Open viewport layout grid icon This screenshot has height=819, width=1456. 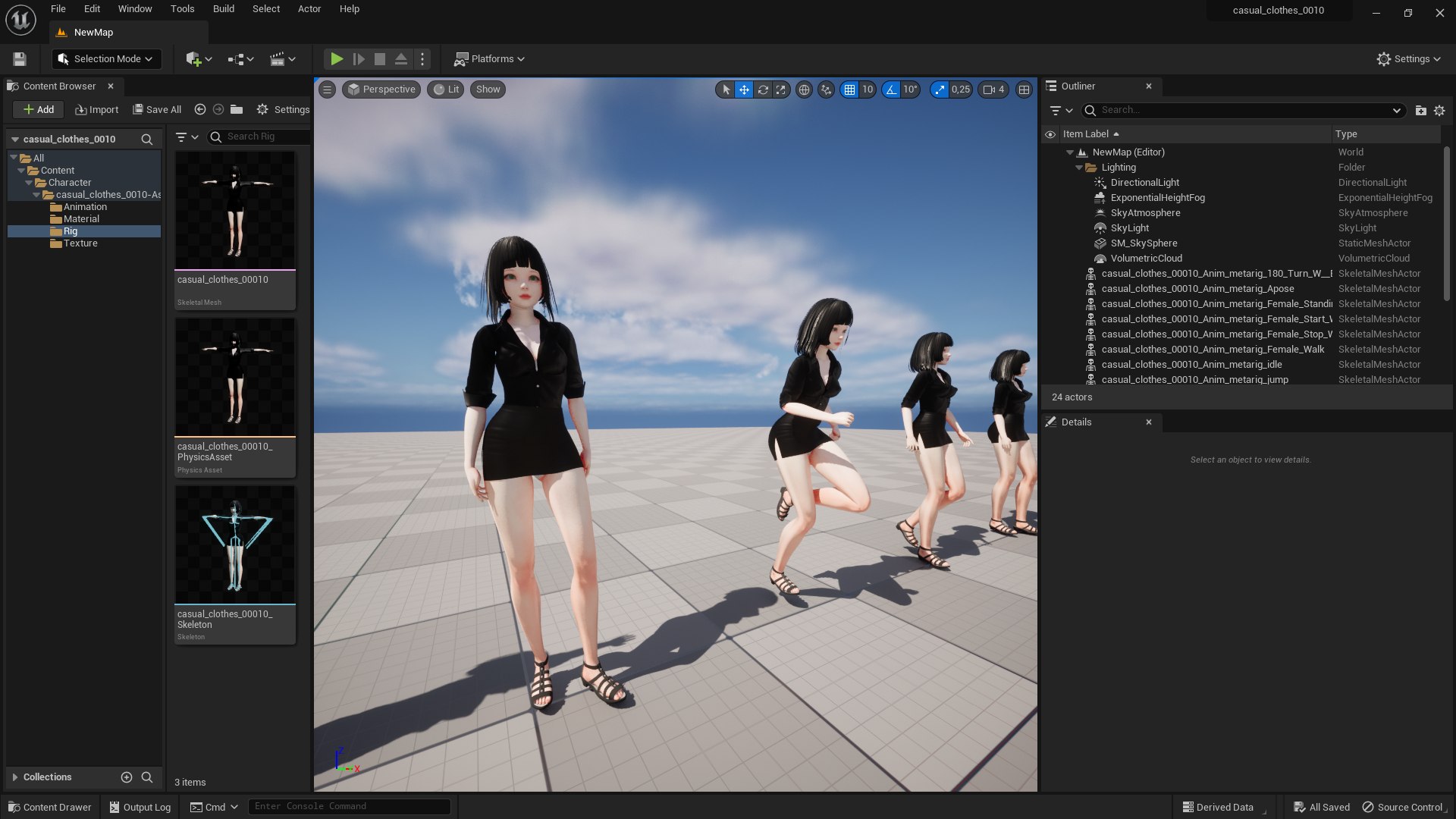coord(1024,89)
